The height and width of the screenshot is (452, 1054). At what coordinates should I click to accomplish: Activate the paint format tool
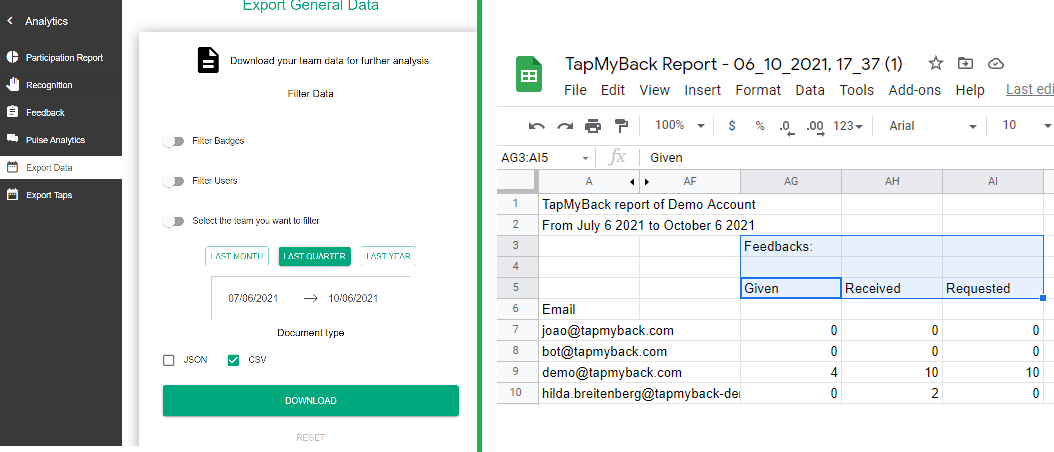pos(621,126)
